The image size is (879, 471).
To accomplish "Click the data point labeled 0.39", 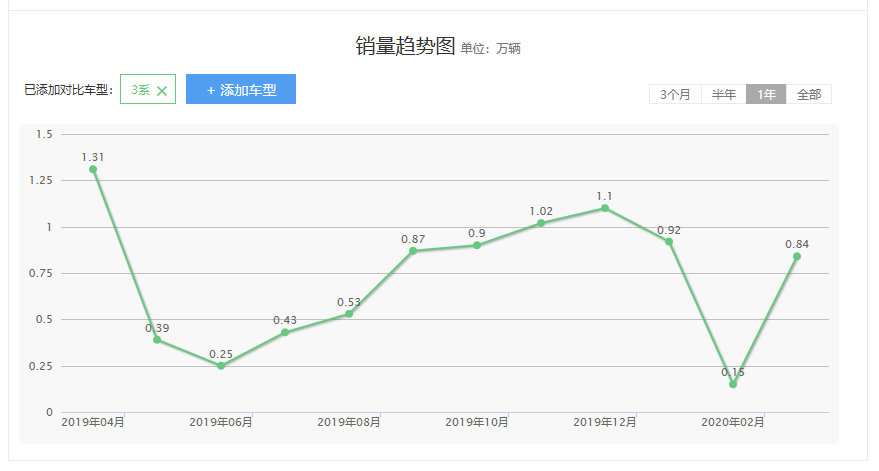I will tap(157, 340).
